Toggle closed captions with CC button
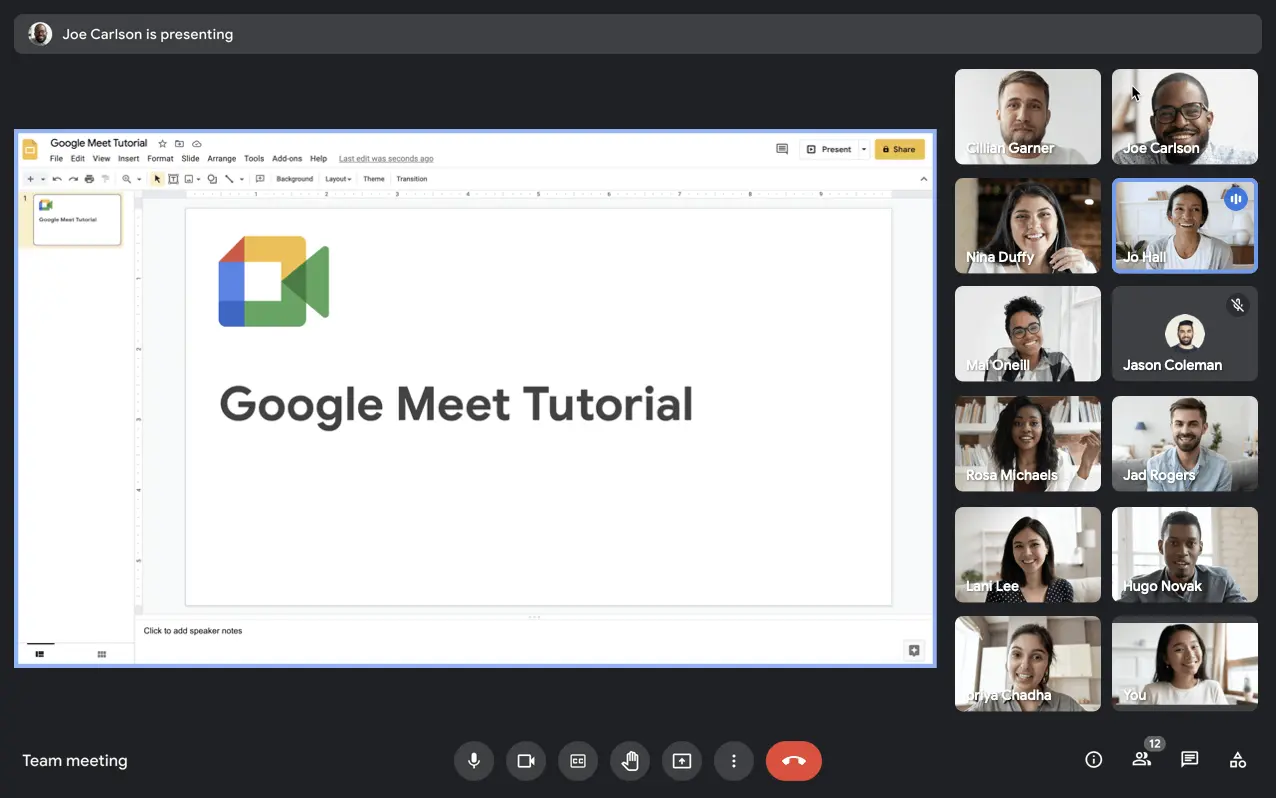This screenshot has height=798, width=1276. coord(578,761)
